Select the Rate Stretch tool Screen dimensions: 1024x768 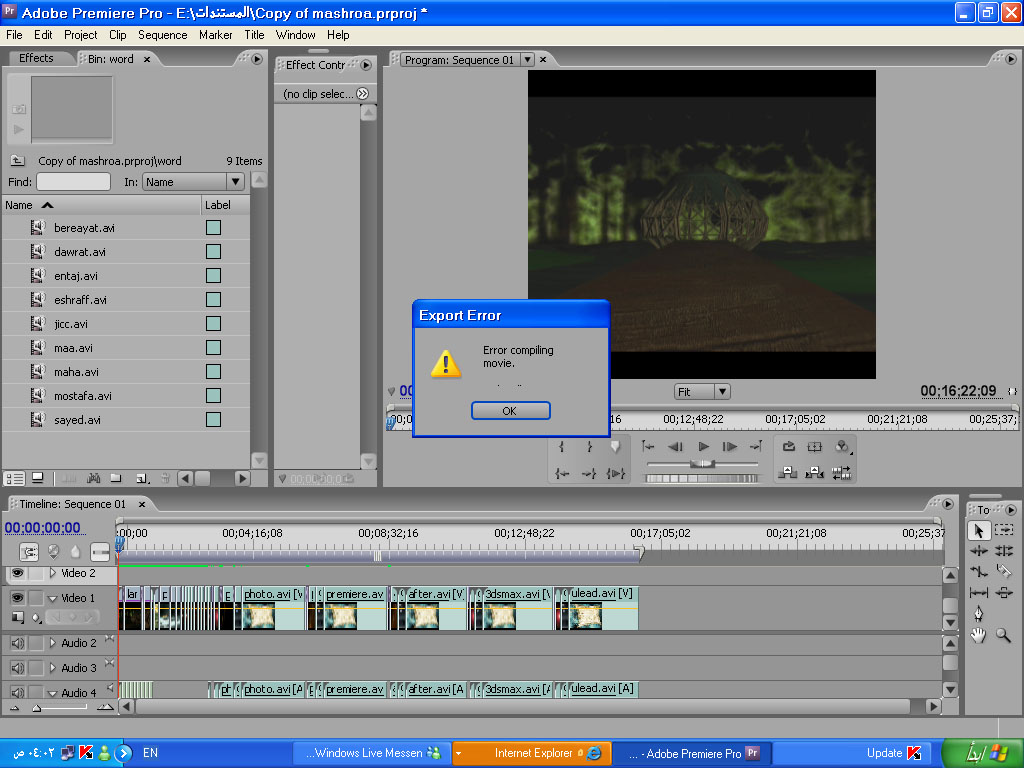[x=978, y=571]
